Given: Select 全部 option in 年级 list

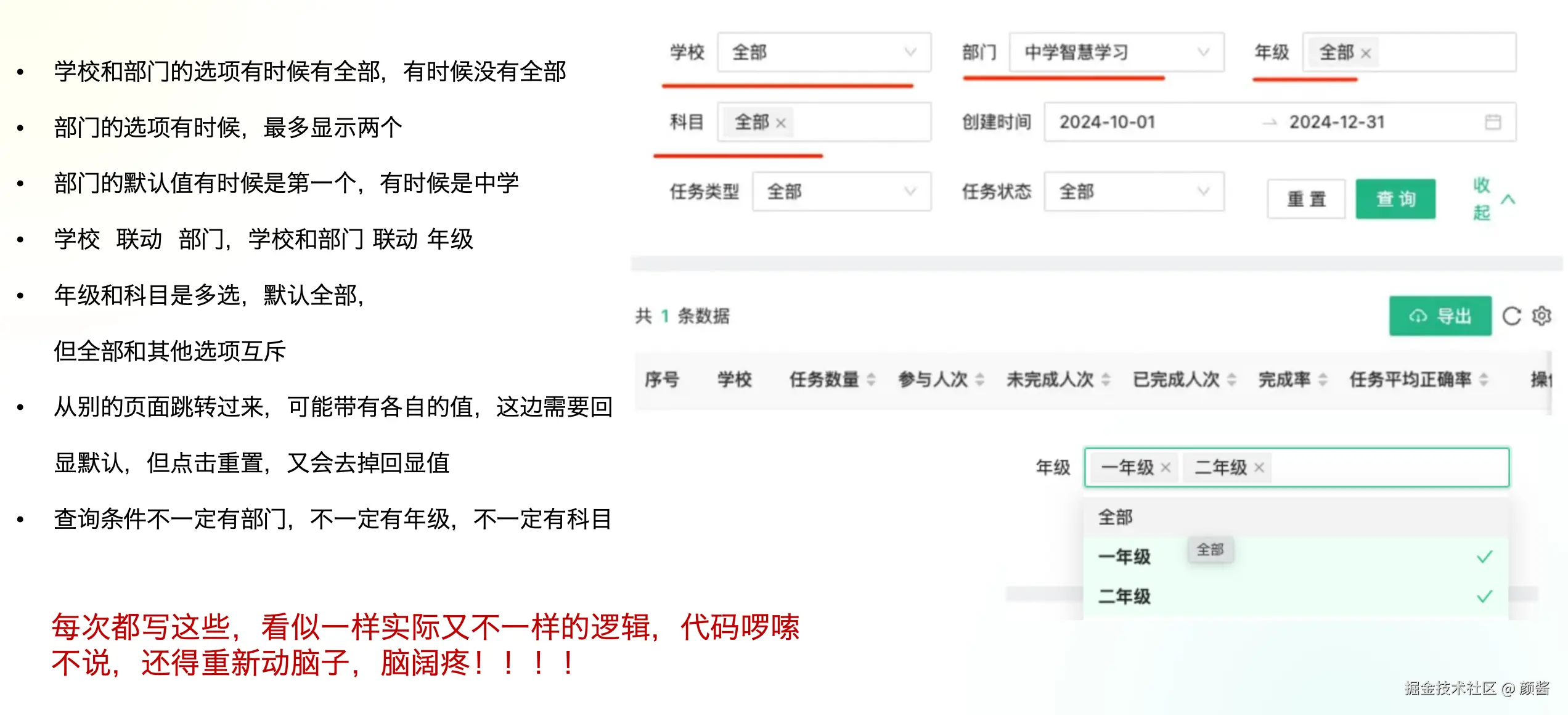Looking at the screenshot, I should (x=1116, y=517).
